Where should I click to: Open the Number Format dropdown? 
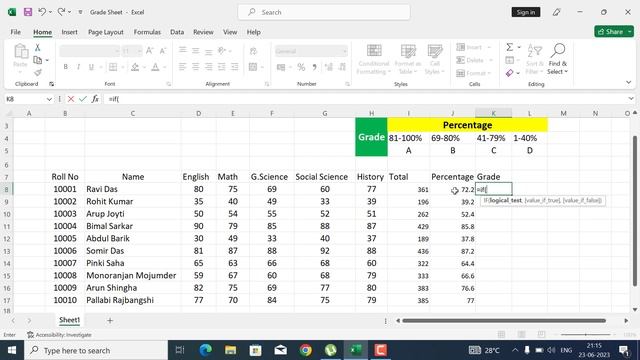(344, 51)
